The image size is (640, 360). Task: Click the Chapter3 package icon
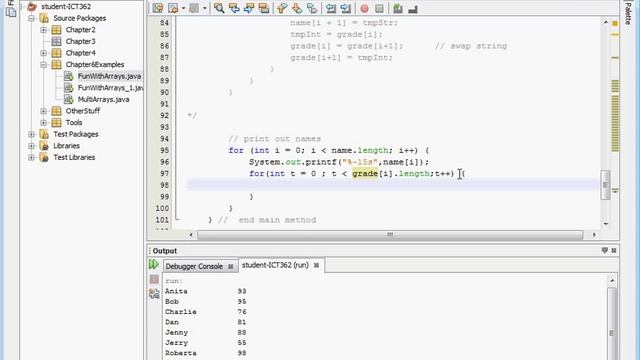(56, 41)
